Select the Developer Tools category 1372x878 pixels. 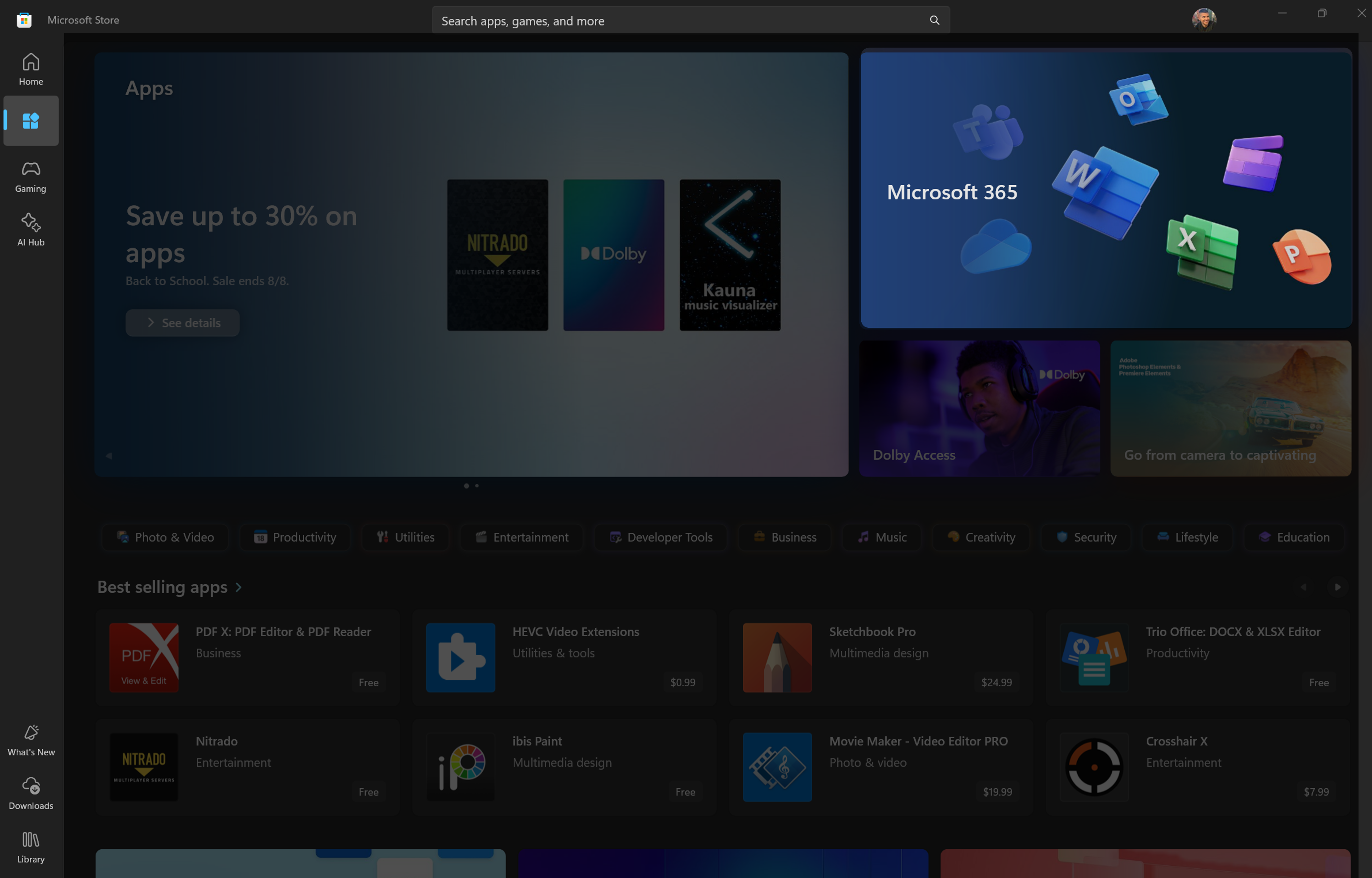pyautogui.click(x=660, y=536)
